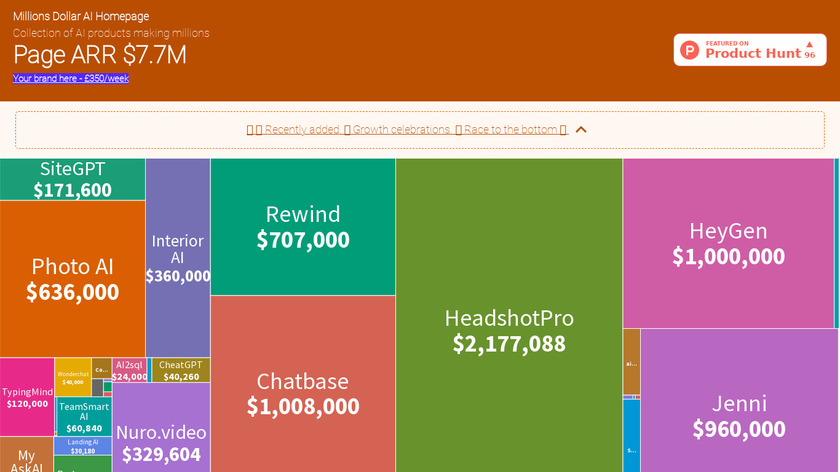Screen dimensions: 840x472
Task: Open the Chatbase tile
Action: click(x=303, y=384)
